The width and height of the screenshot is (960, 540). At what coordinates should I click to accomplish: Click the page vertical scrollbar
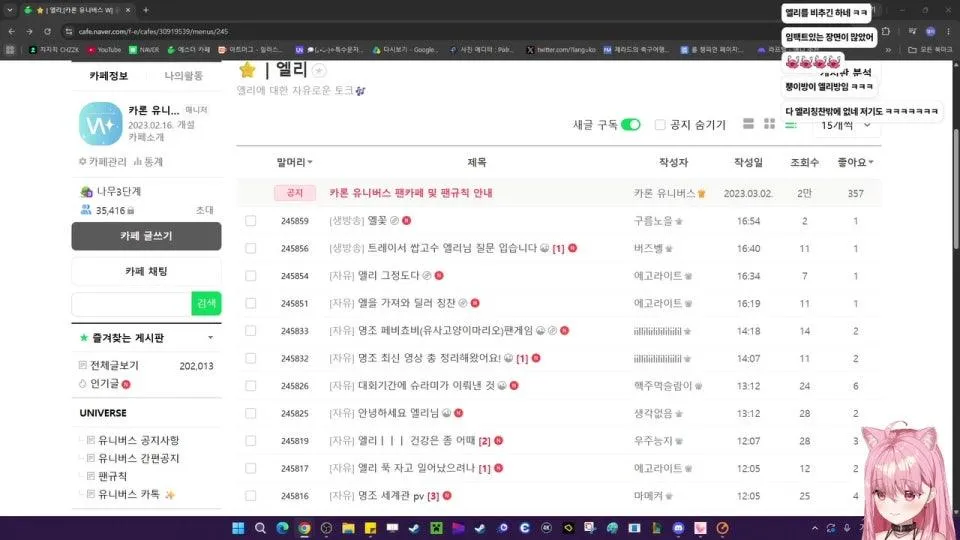click(x=956, y=190)
